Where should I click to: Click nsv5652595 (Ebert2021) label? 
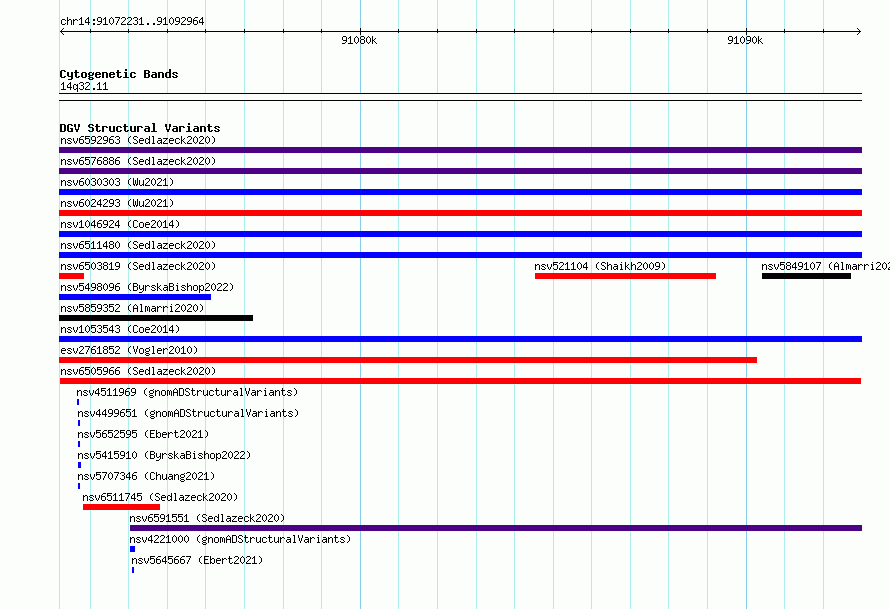(x=143, y=434)
